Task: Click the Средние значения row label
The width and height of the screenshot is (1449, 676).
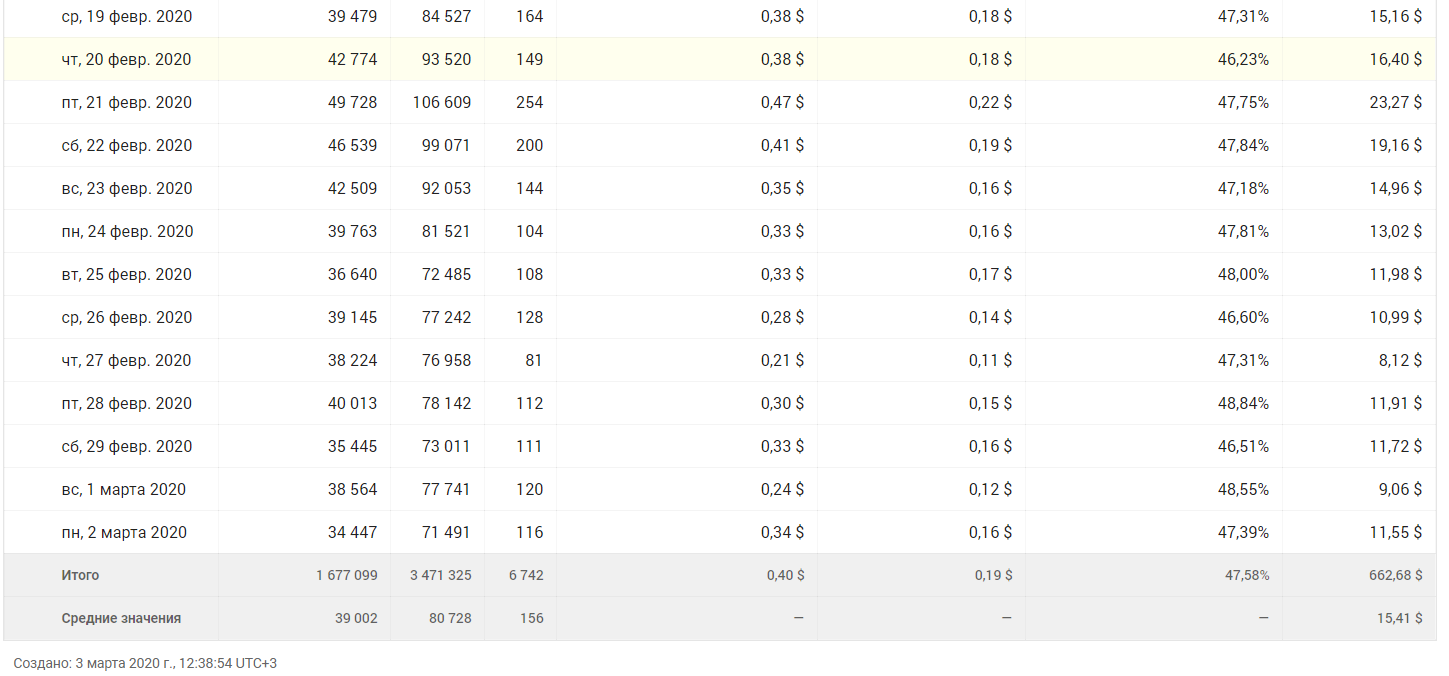Action: (x=121, y=619)
